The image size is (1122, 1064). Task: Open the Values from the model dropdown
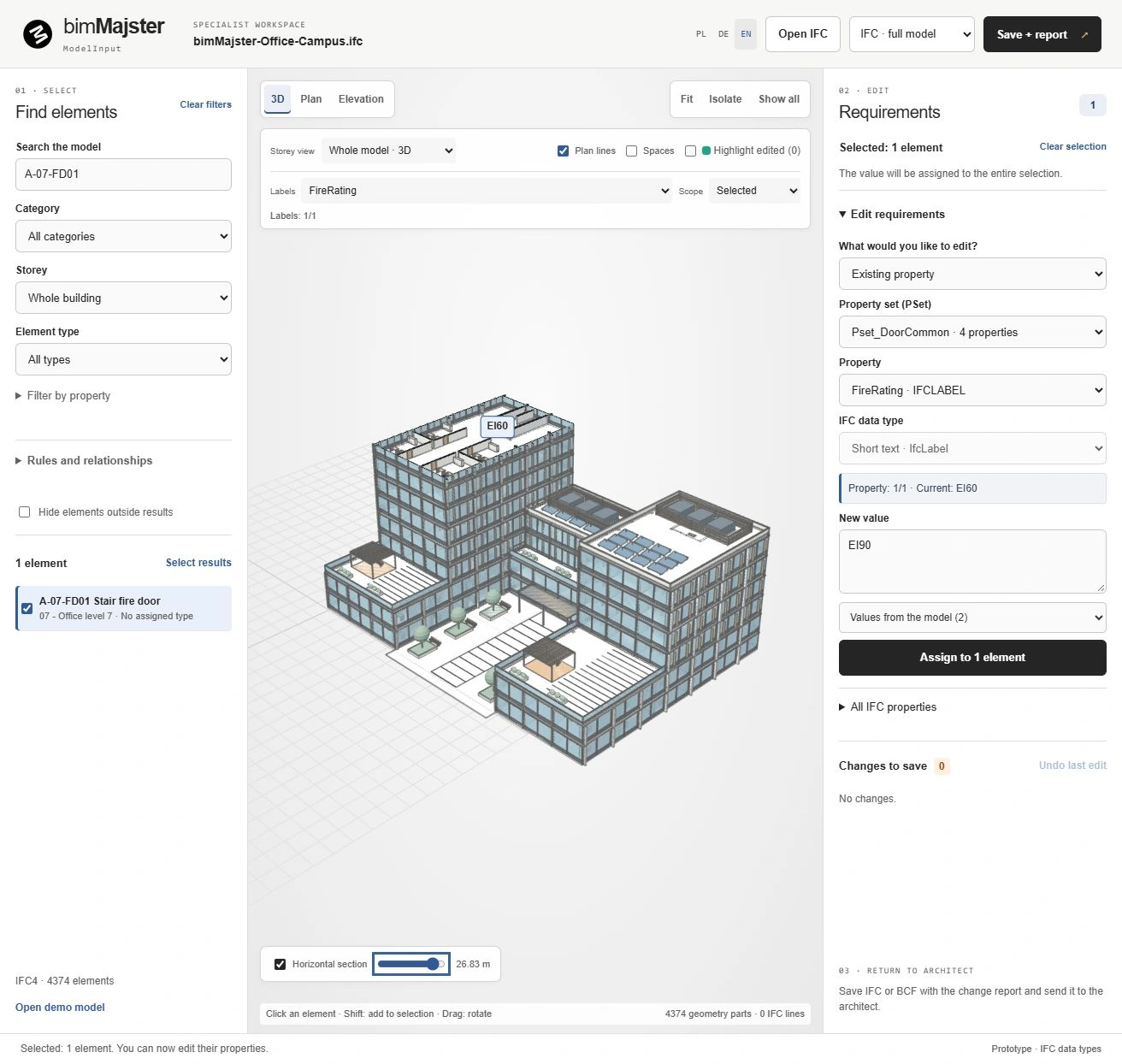[x=972, y=618]
